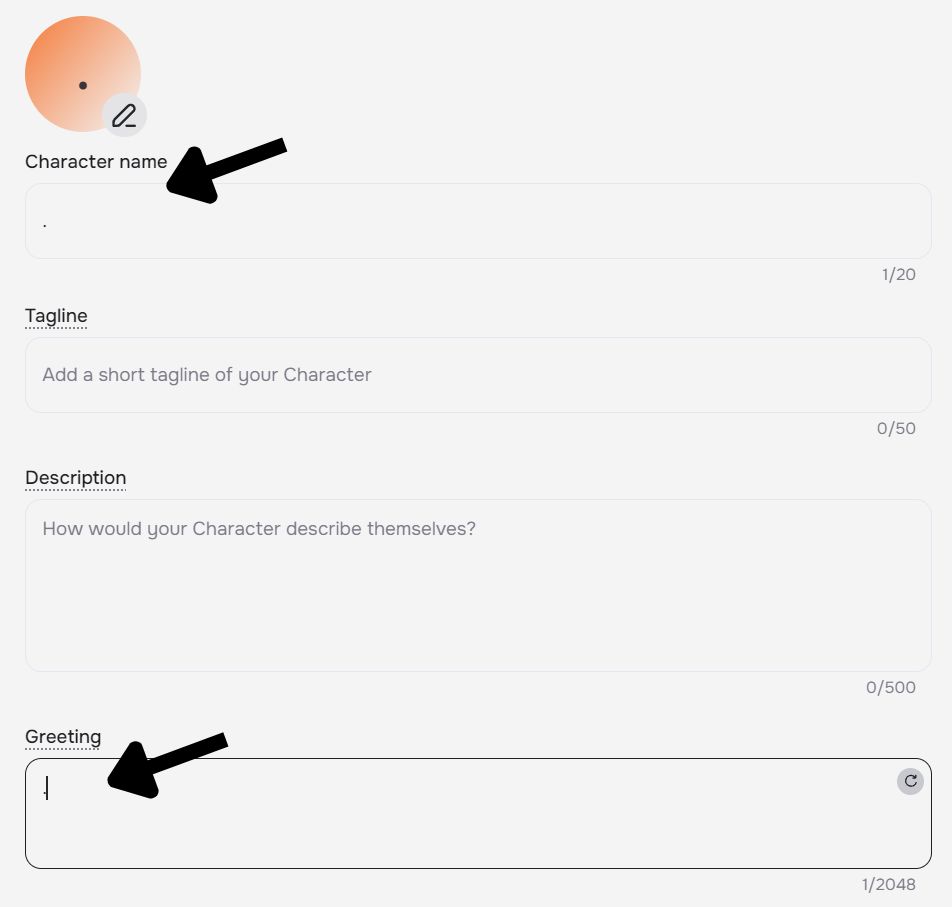Click the 0/50 tagline counter

[896, 429]
